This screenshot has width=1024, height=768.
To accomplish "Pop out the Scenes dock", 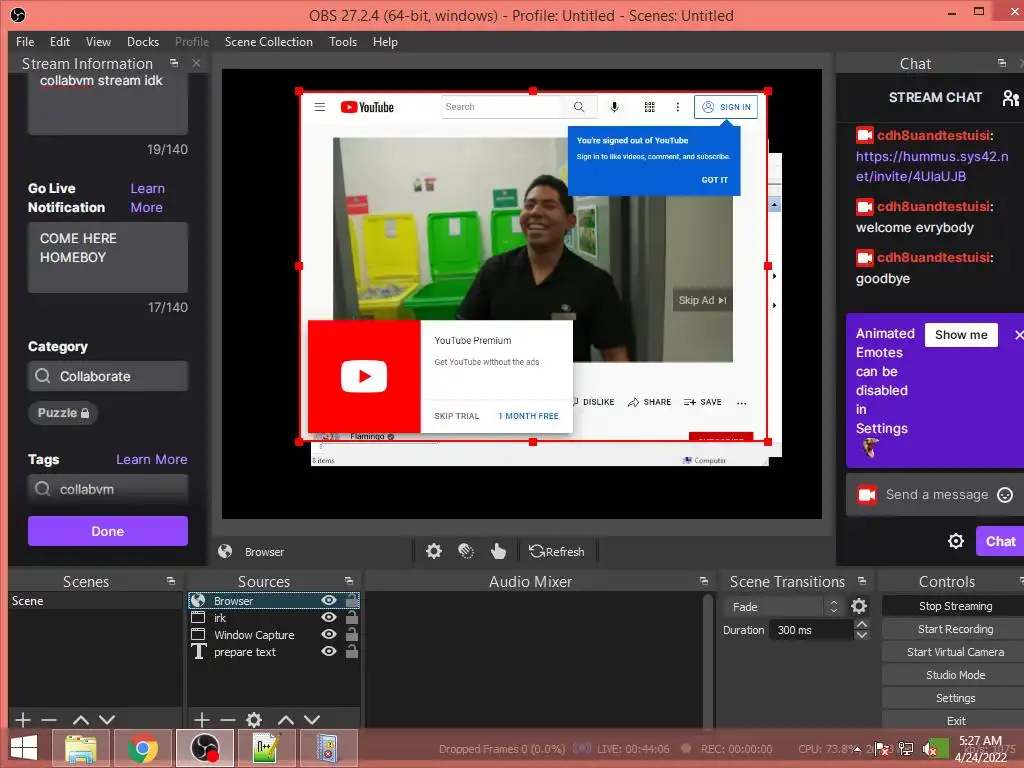I will point(170,581).
